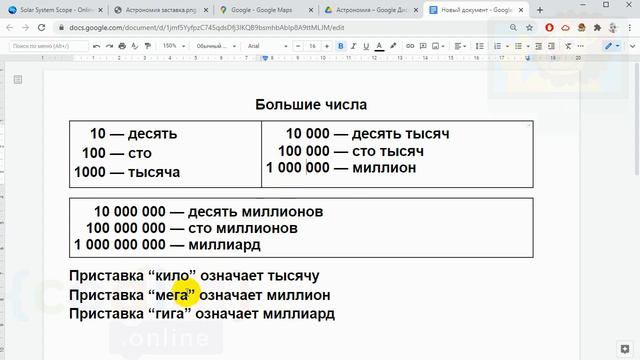
Task: Click the line 100 000 000 — сто миллионов
Action: click(x=192, y=228)
